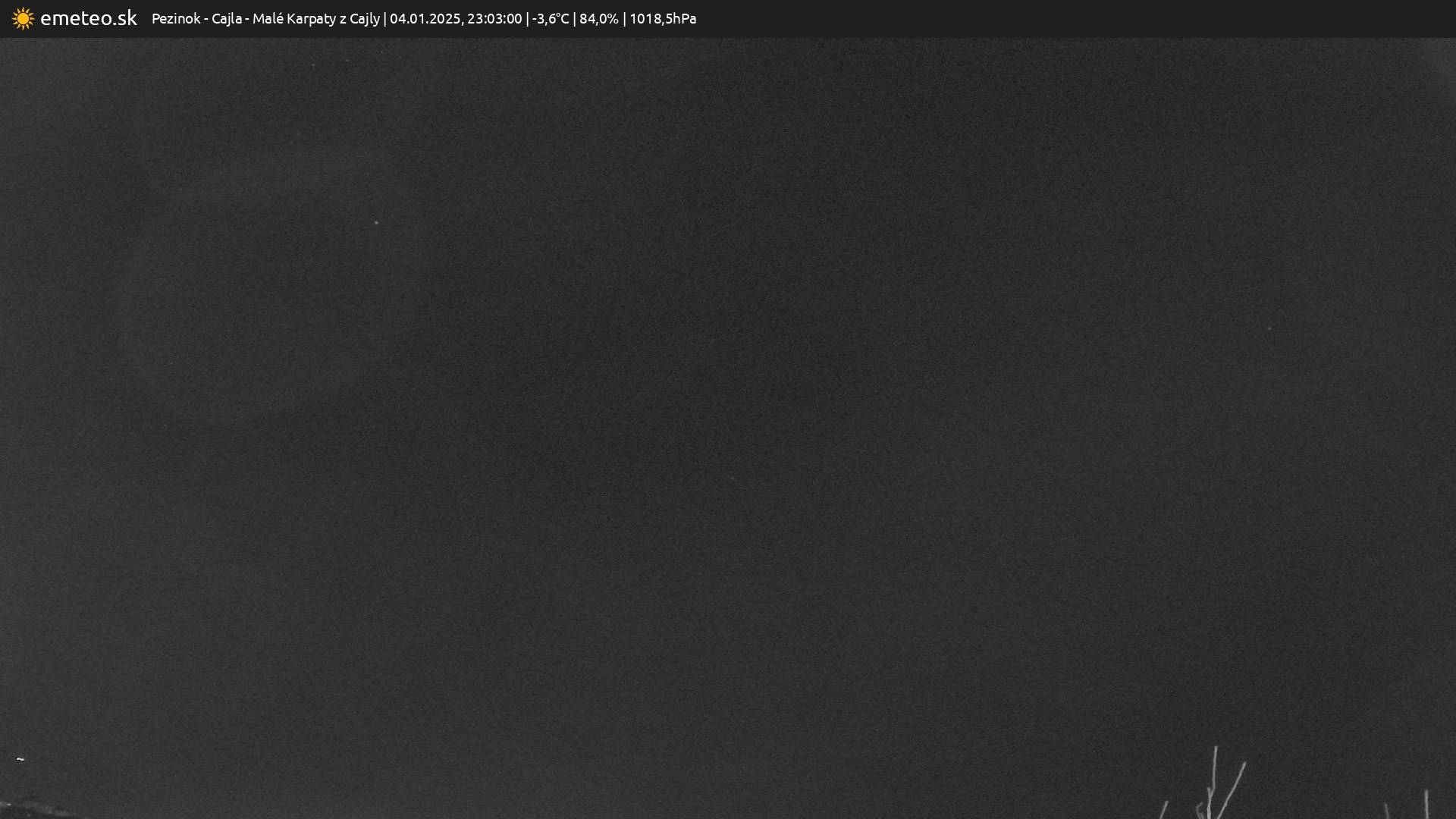
Task: Click the humidity value 84,0%
Action: pyautogui.click(x=598, y=18)
